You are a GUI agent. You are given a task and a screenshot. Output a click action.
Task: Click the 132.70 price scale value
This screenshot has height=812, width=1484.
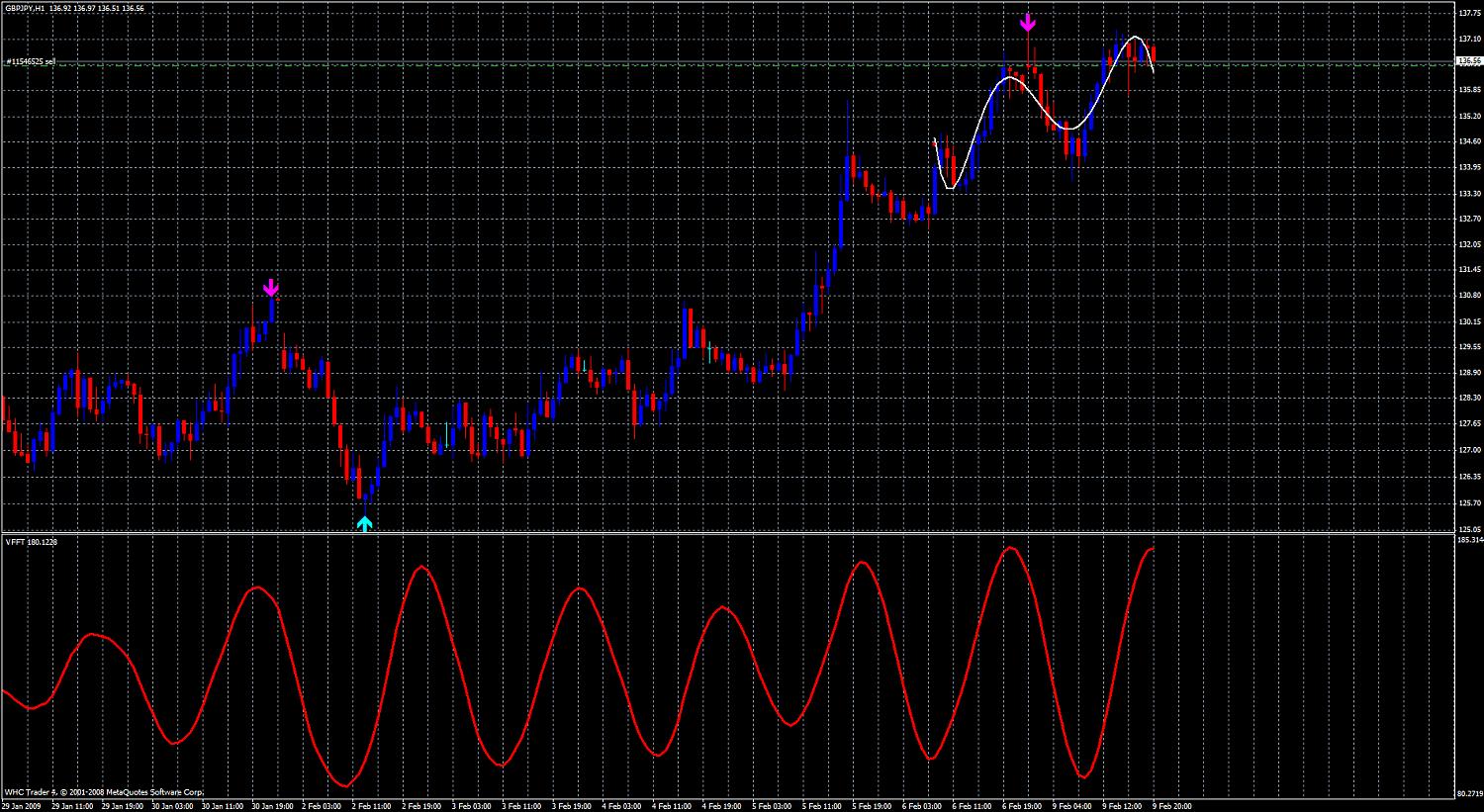pyautogui.click(x=1469, y=220)
